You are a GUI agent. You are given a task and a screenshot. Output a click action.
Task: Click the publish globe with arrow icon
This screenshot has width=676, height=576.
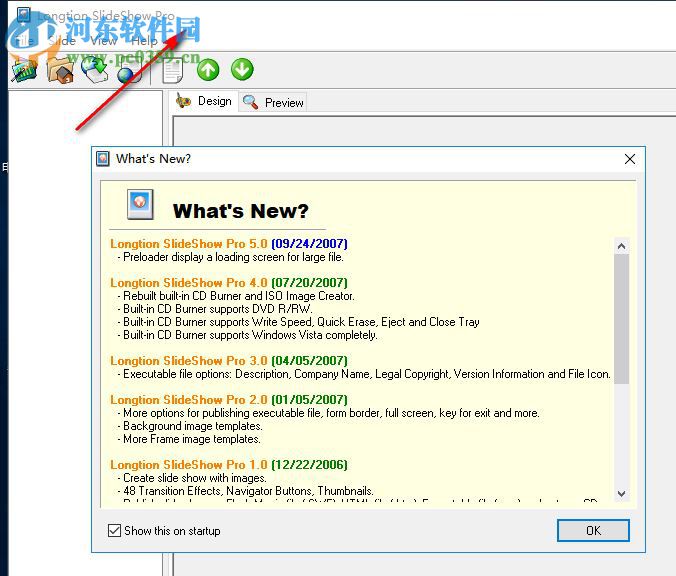coord(94,70)
